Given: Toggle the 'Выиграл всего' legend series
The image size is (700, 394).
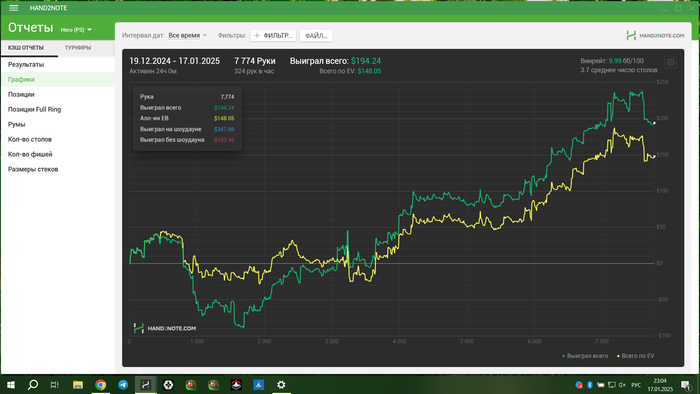Looking at the screenshot, I should pos(585,356).
